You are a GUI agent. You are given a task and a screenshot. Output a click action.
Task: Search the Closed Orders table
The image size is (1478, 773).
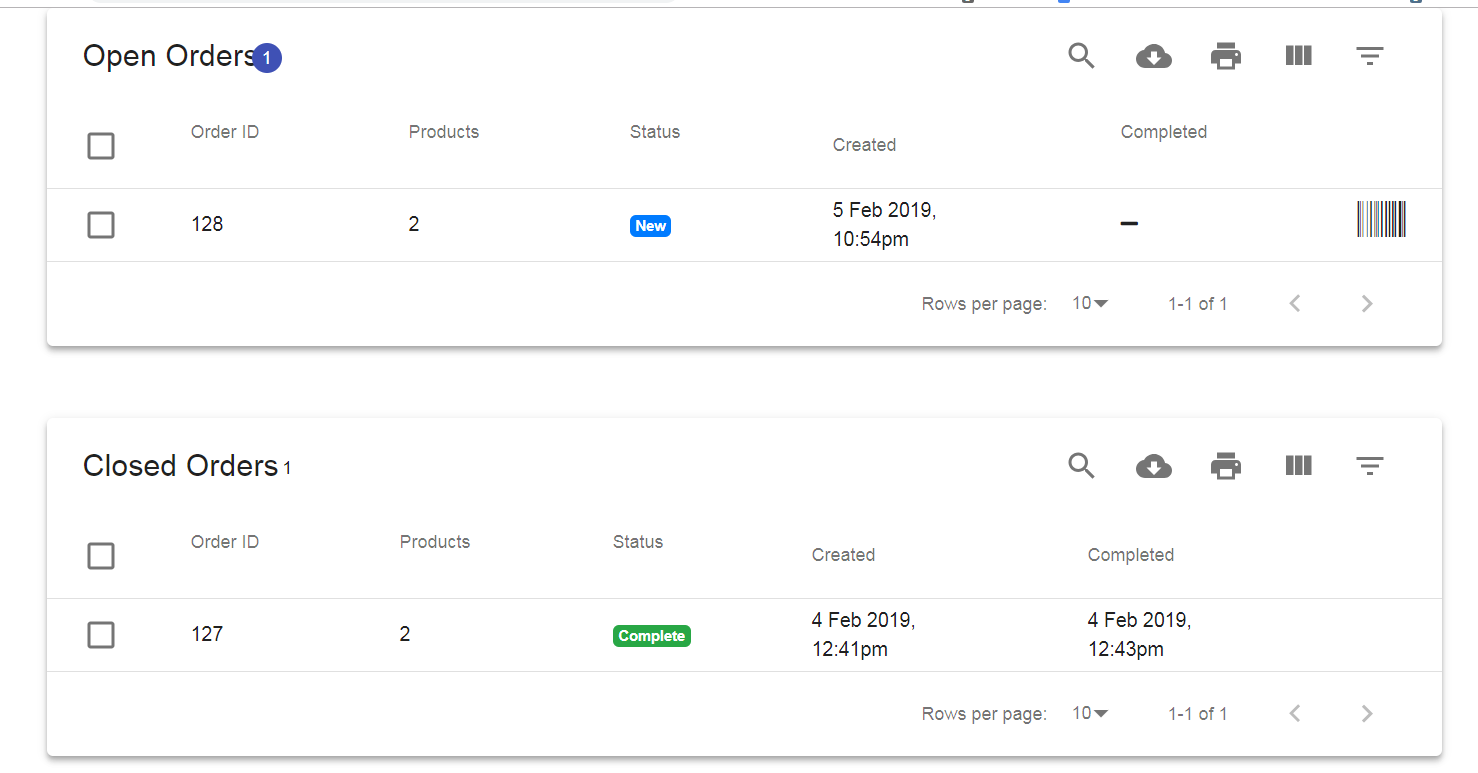pos(1081,466)
